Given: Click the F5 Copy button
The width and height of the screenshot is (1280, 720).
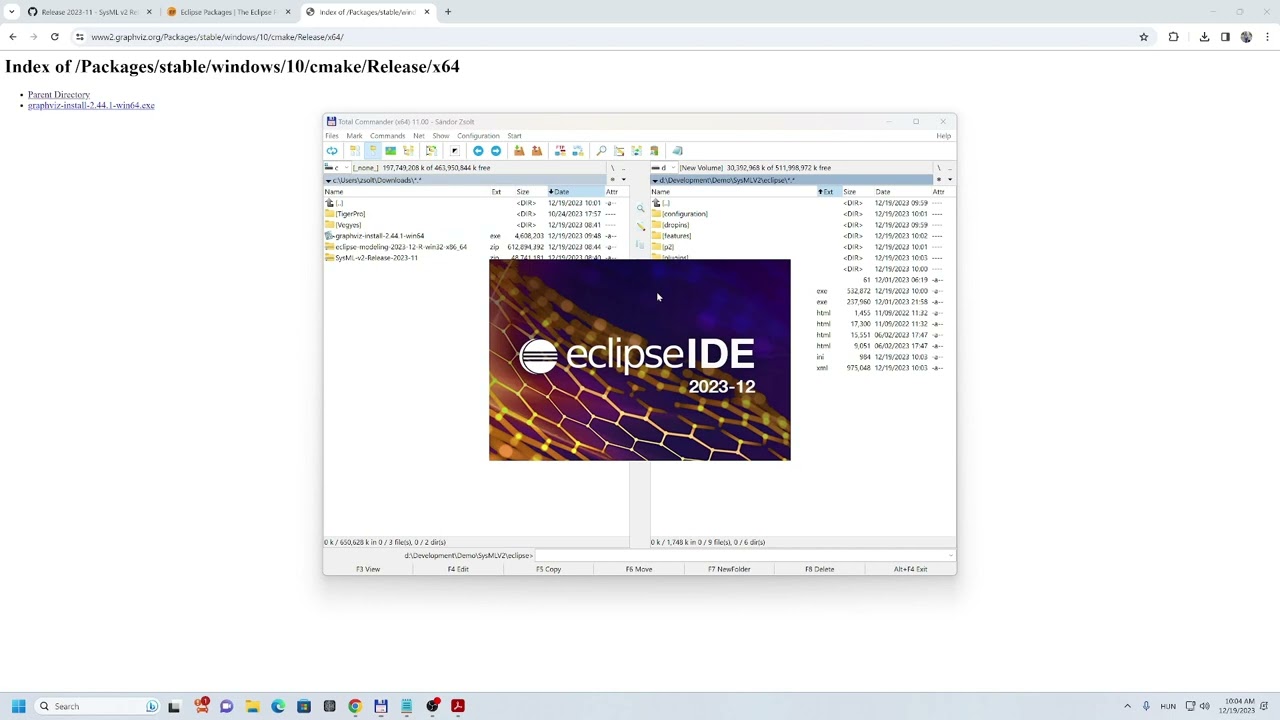Looking at the screenshot, I should tap(548, 569).
